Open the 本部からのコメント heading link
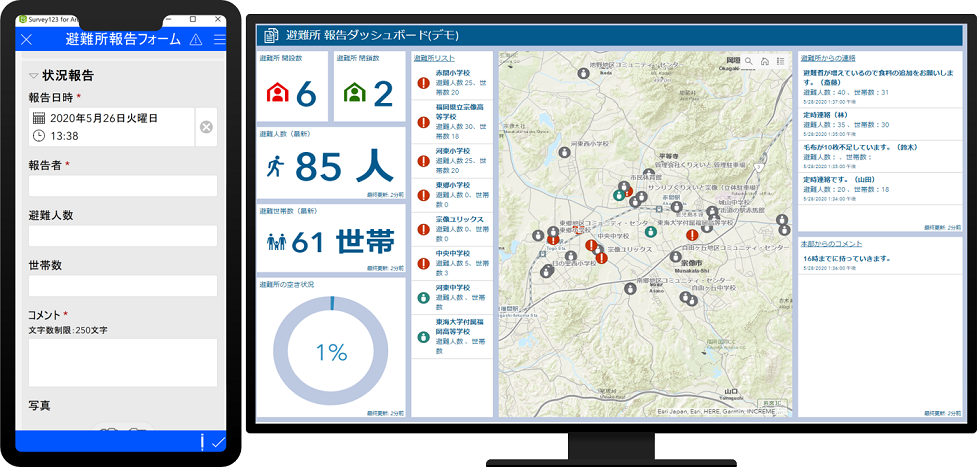Screen dimensions: 977x467 point(831,243)
